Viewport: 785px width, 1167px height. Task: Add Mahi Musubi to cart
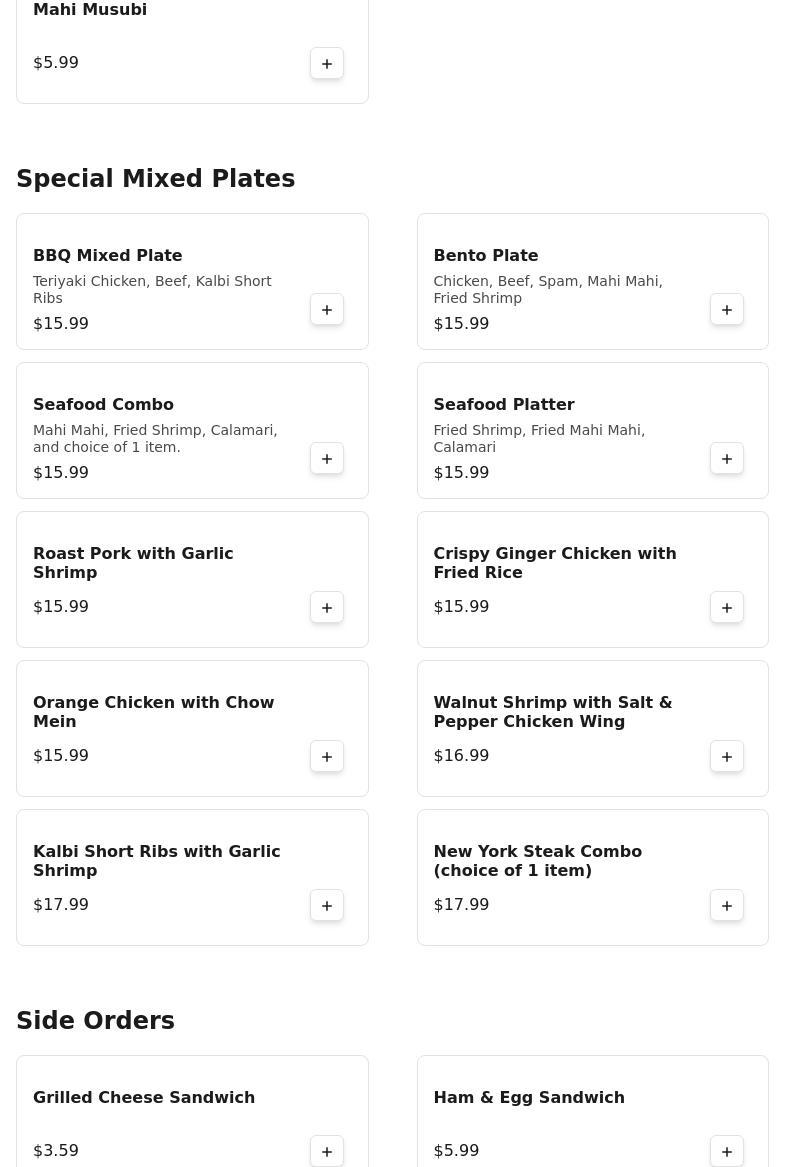(x=327, y=64)
